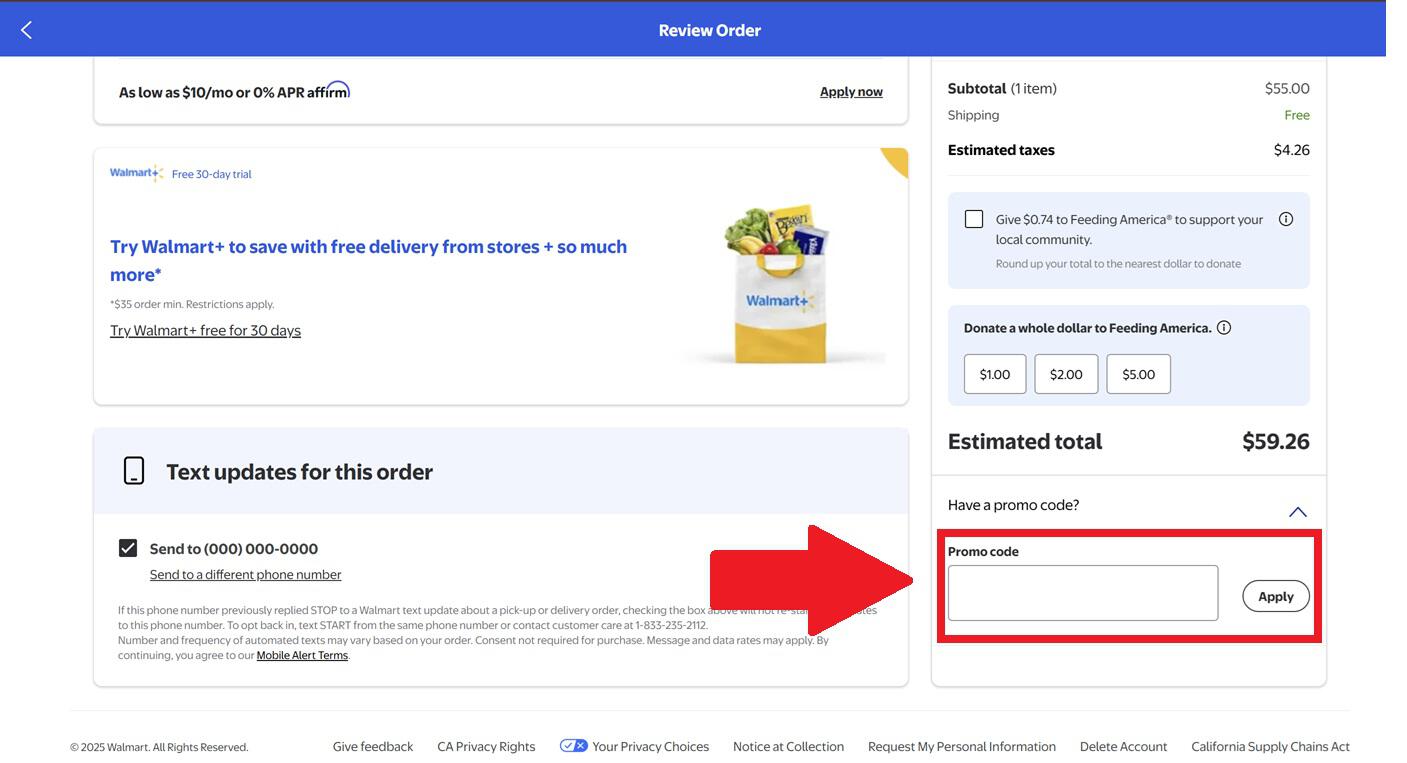Image resolution: width=1407 pixels, height=763 pixels.
Task: Click the Free 30-day trial label
Action: coord(211,174)
